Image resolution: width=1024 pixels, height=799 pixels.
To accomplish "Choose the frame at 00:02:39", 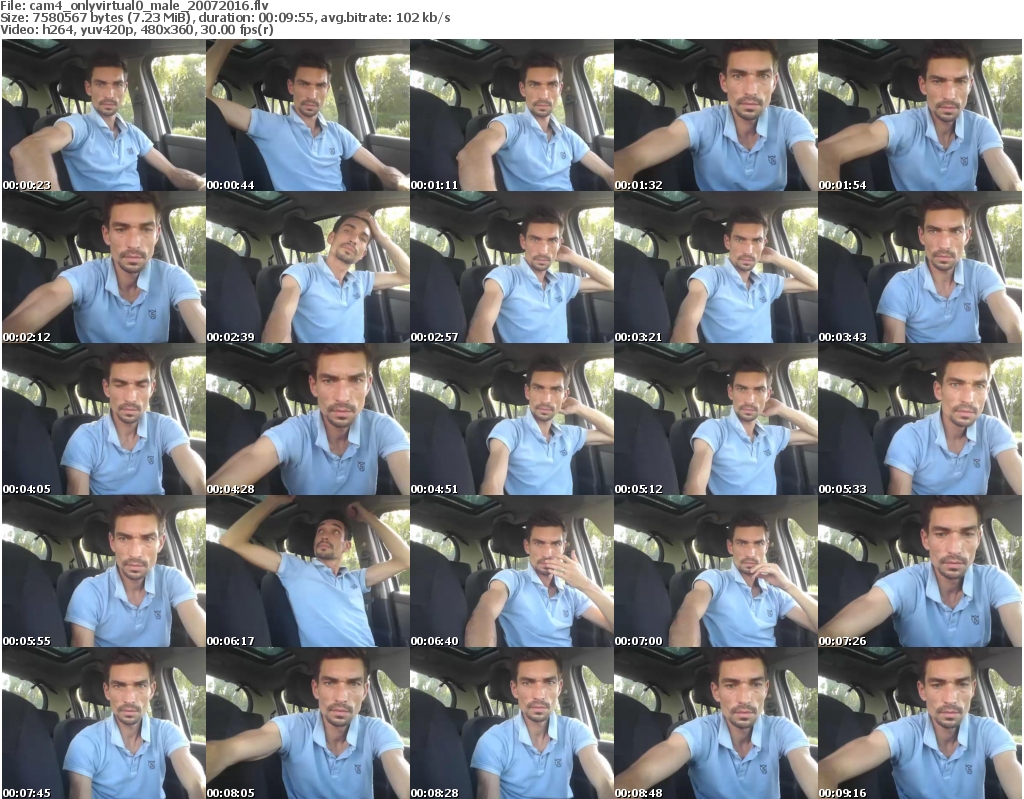I will click(308, 267).
